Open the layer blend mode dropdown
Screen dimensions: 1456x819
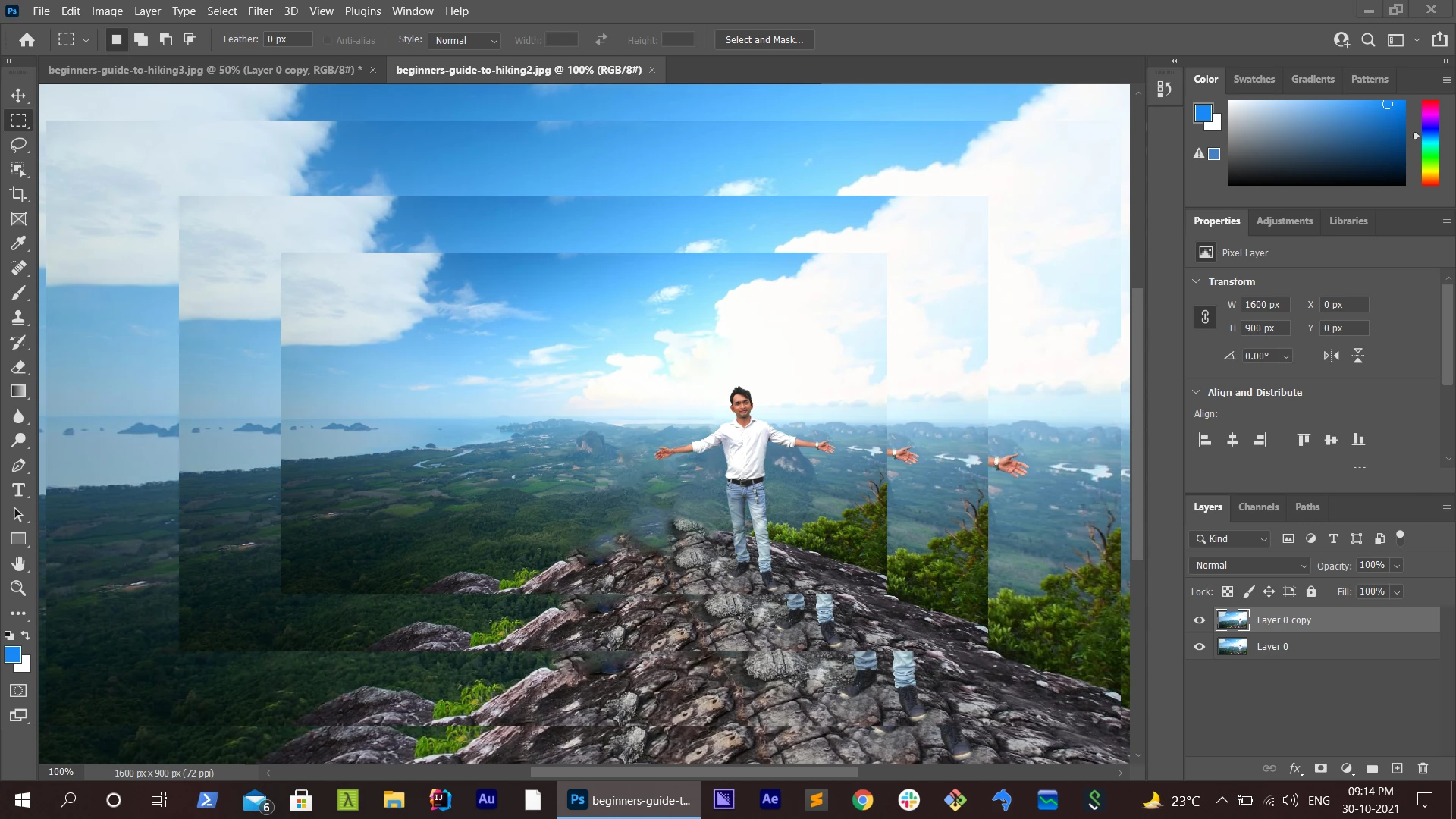click(1249, 566)
